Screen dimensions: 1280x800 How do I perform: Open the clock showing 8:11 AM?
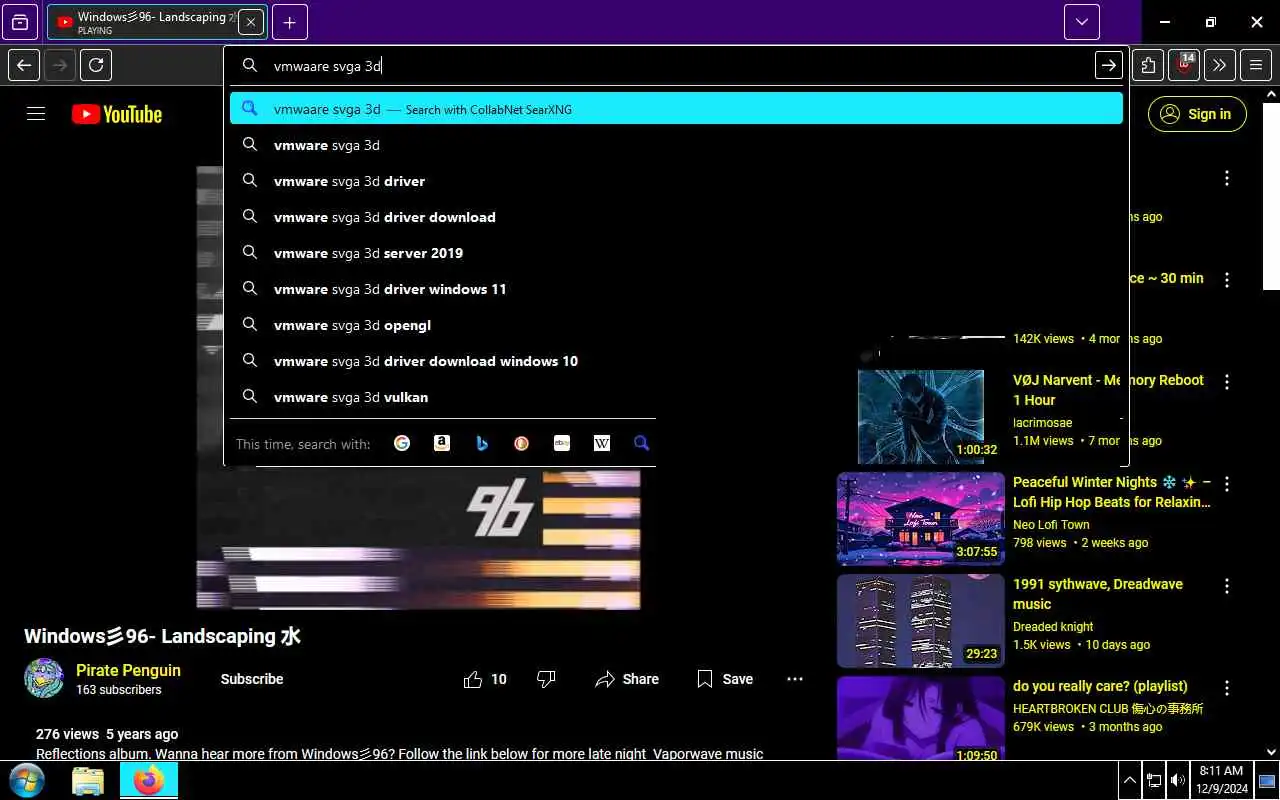point(1221,780)
